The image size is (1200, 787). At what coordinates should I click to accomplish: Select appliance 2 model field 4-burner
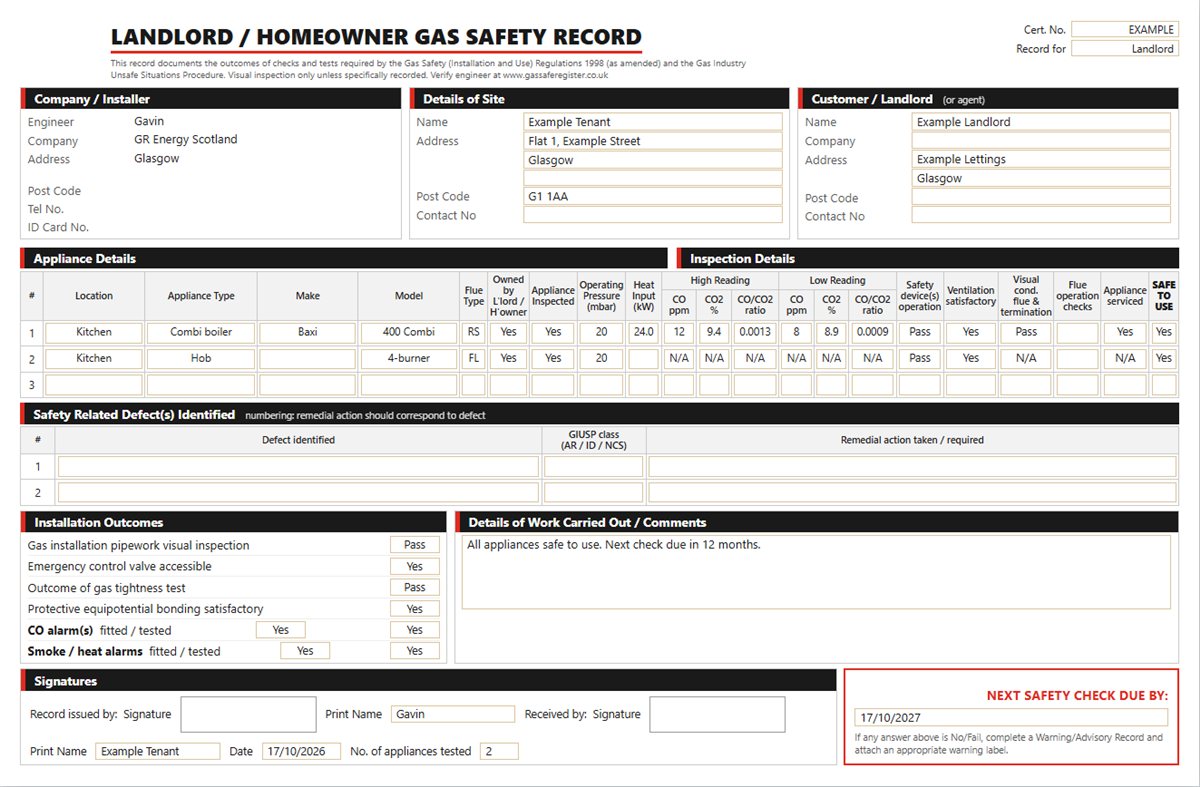(x=408, y=358)
